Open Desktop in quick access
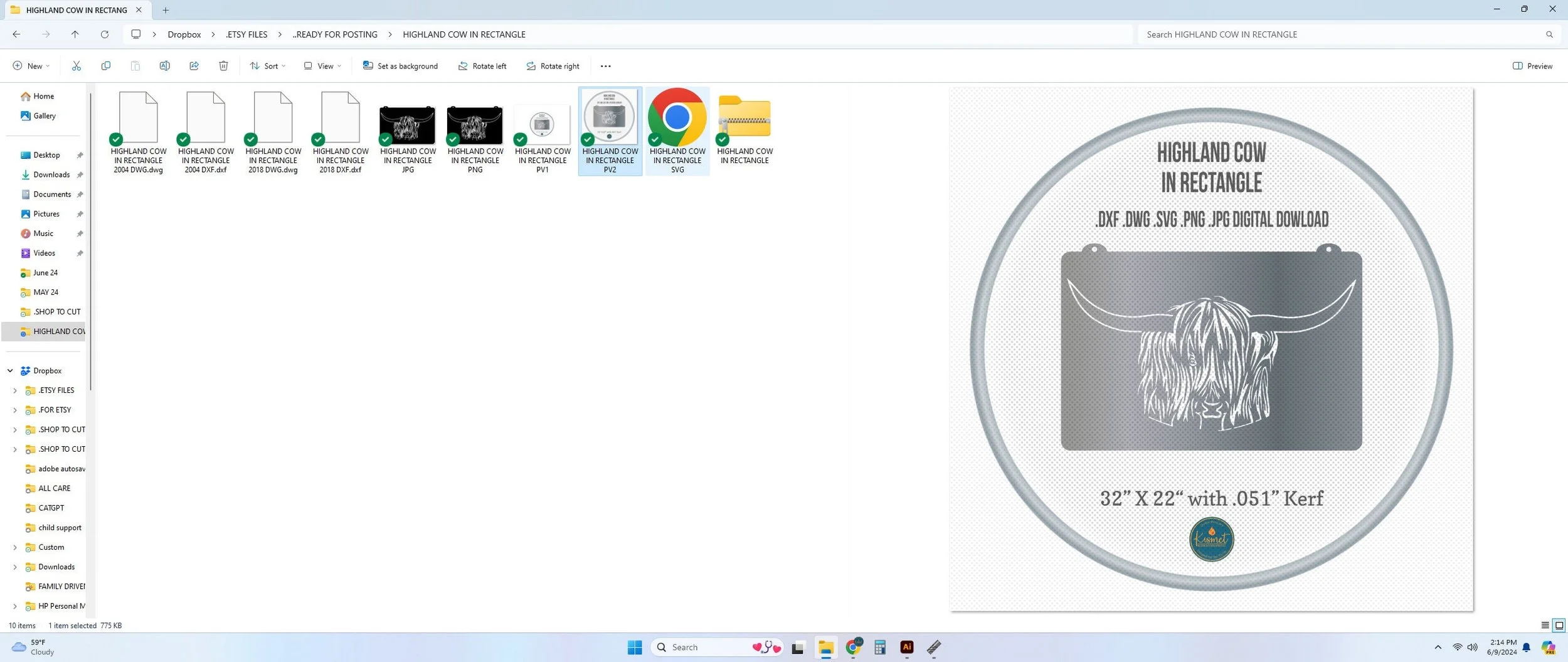The height and width of the screenshot is (662, 1568). pyautogui.click(x=46, y=155)
